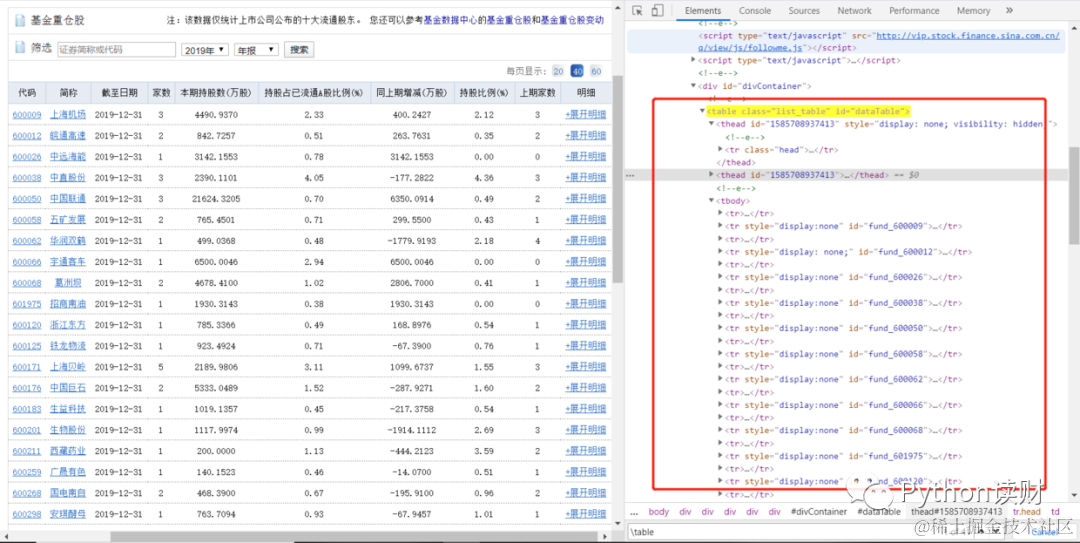Activate the inspect element picker icon
This screenshot has height=543, width=1080.
point(638,10)
